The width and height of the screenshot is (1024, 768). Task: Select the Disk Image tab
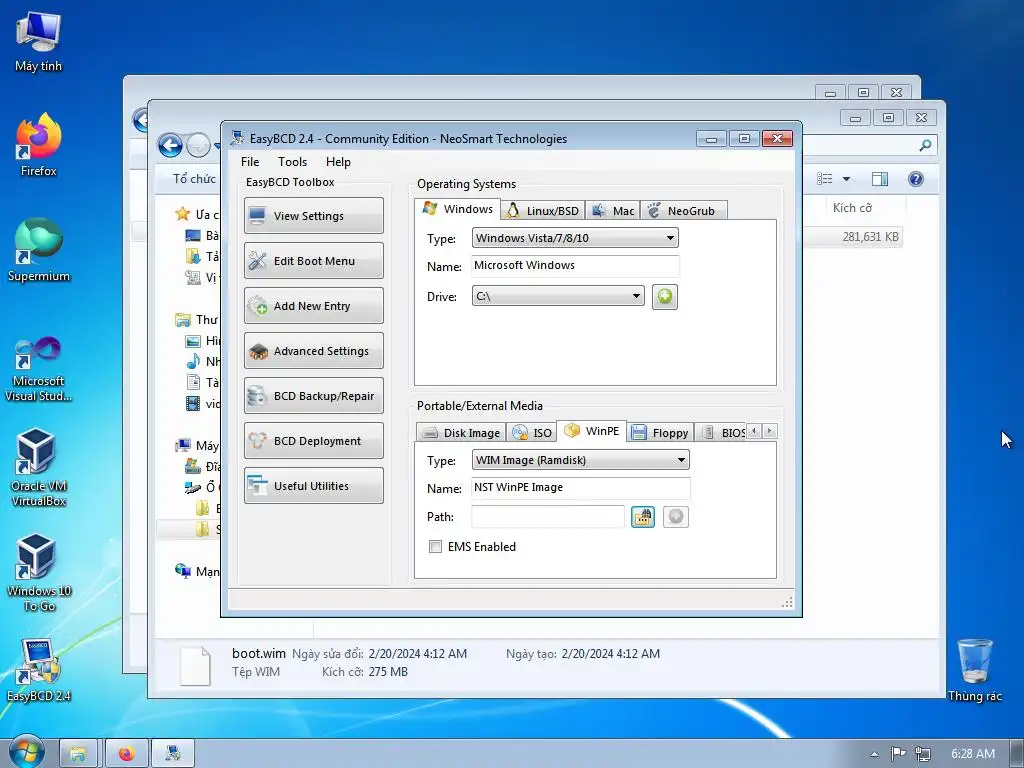(x=461, y=432)
